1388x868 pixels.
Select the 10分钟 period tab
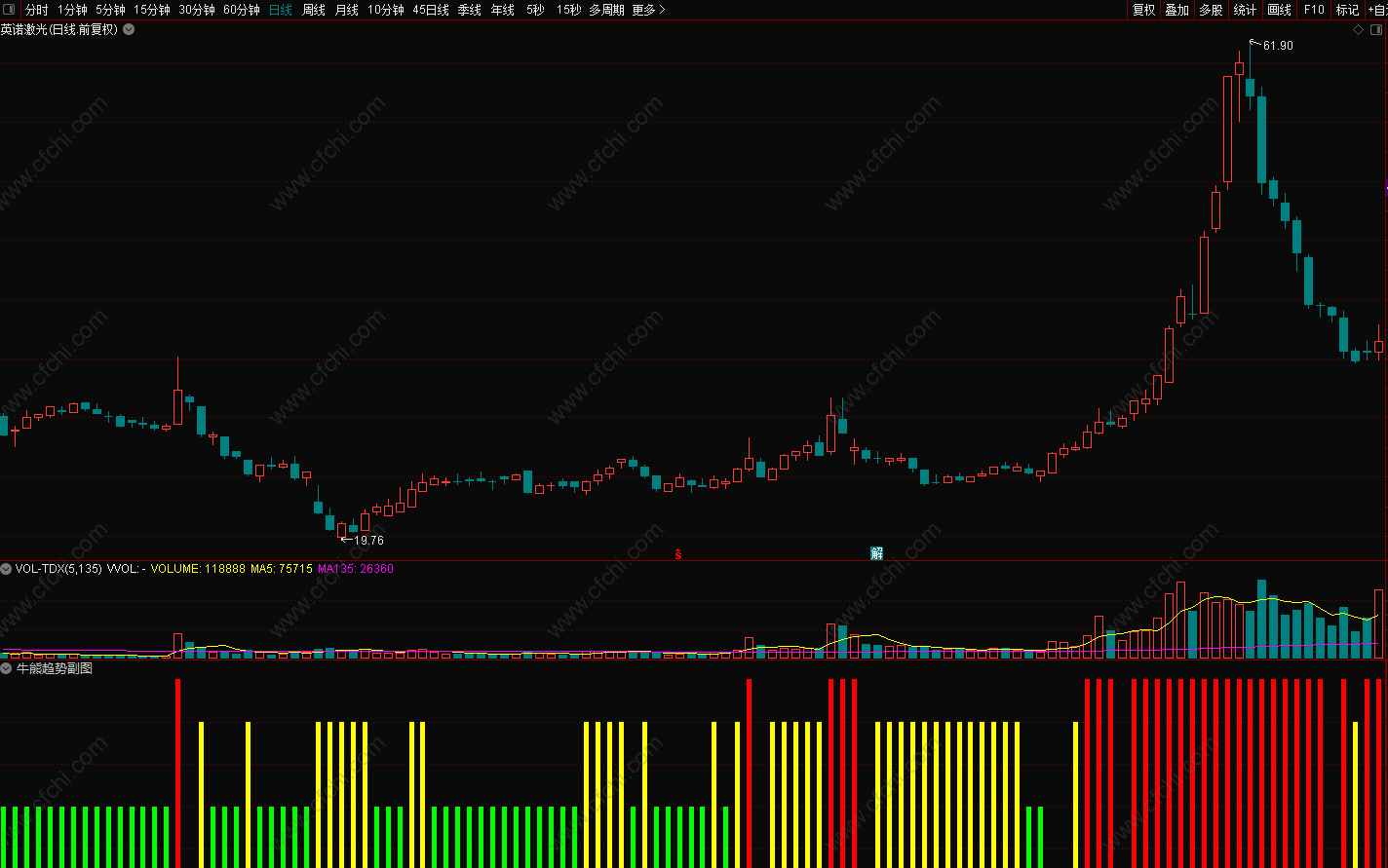385,10
